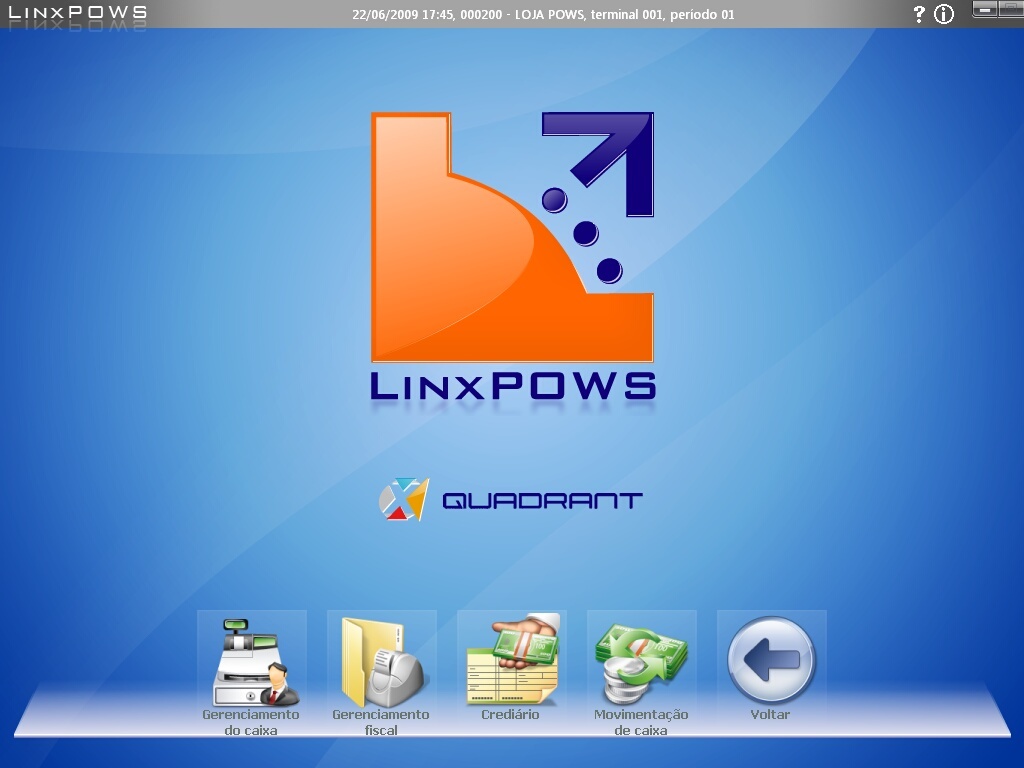The height and width of the screenshot is (768, 1024).
Task: Open help via the question mark icon
Action: click(x=919, y=14)
